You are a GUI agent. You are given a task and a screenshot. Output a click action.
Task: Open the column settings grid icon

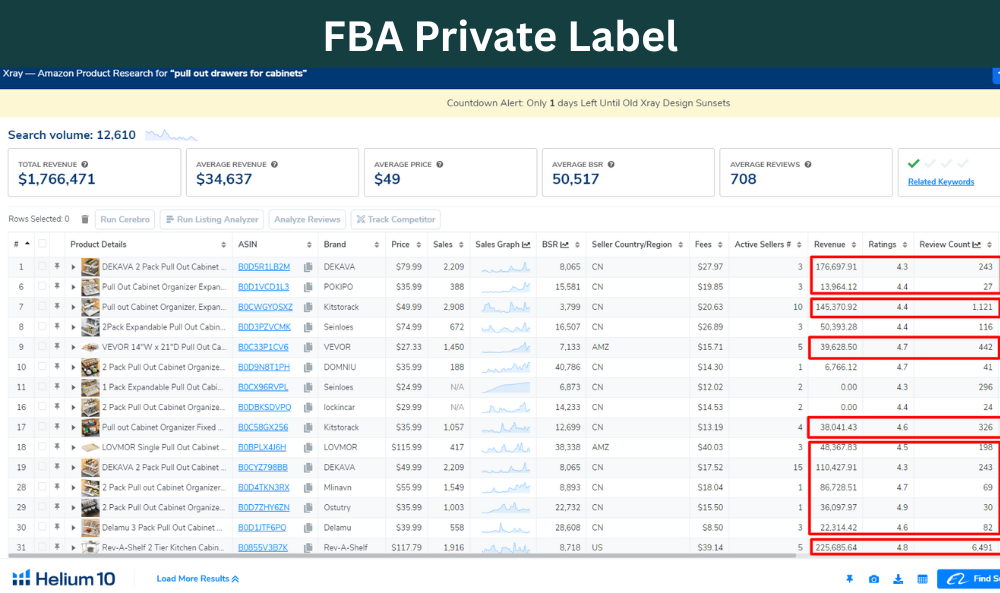(922, 579)
